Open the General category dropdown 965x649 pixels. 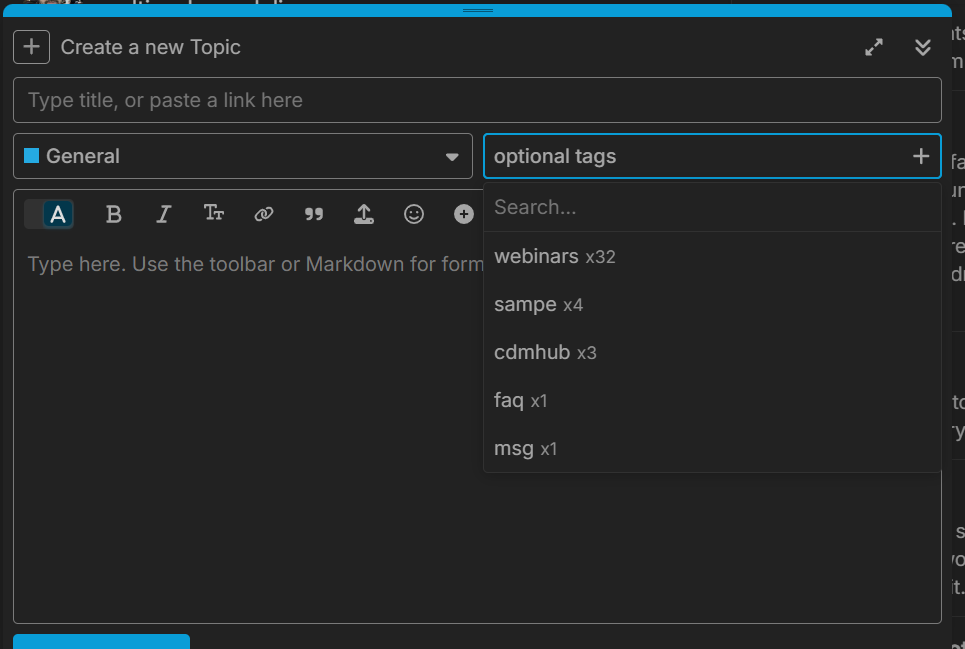click(x=243, y=156)
